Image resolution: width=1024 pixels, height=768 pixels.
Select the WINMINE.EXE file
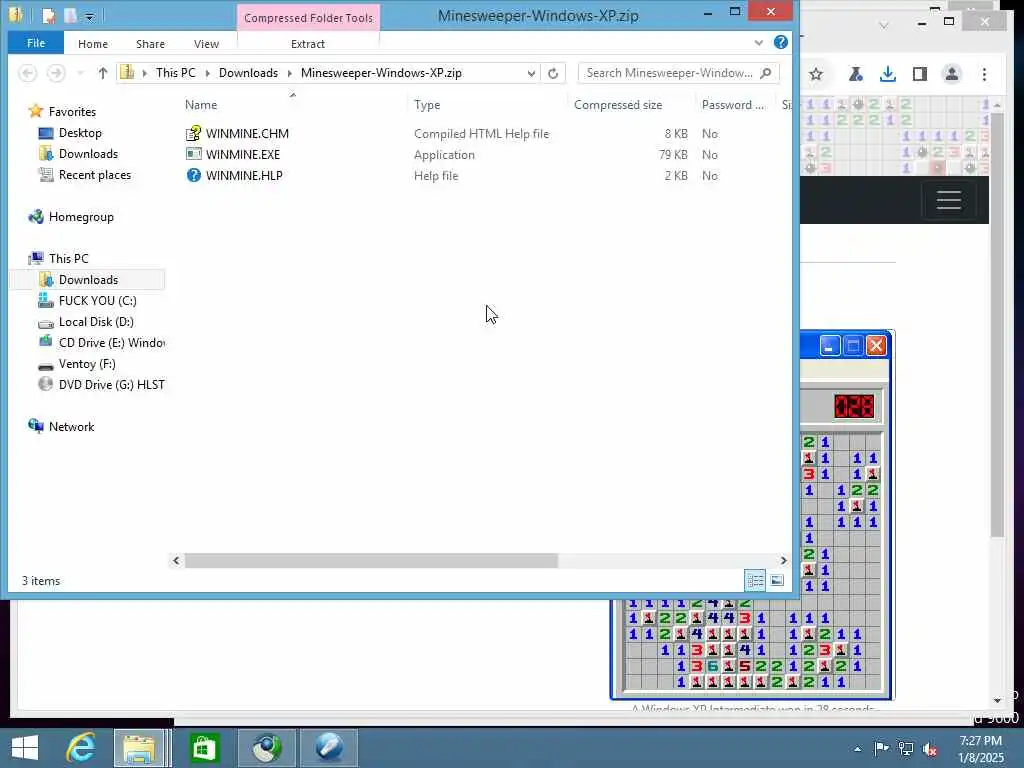[243, 154]
